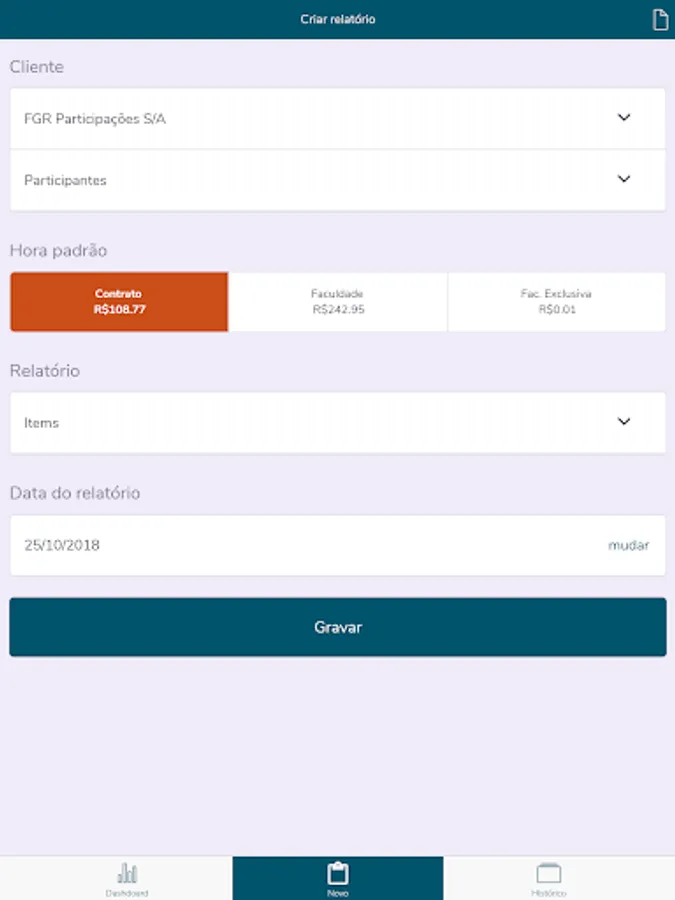Image resolution: width=675 pixels, height=900 pixels.
Task: Go to the Histórico tab label
Action: [548, 893]
